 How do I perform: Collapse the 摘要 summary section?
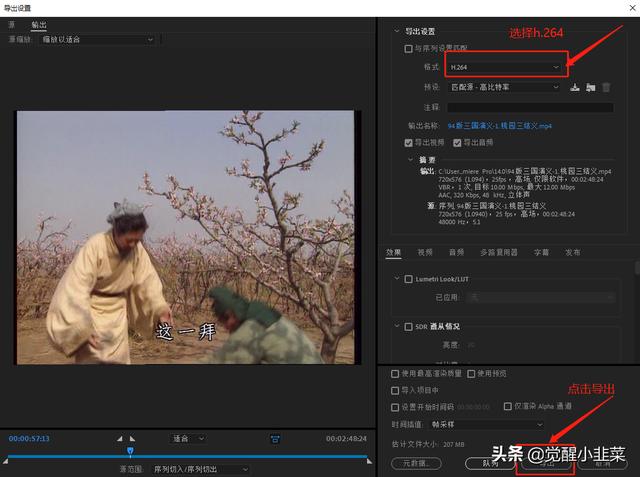(411, 160)
